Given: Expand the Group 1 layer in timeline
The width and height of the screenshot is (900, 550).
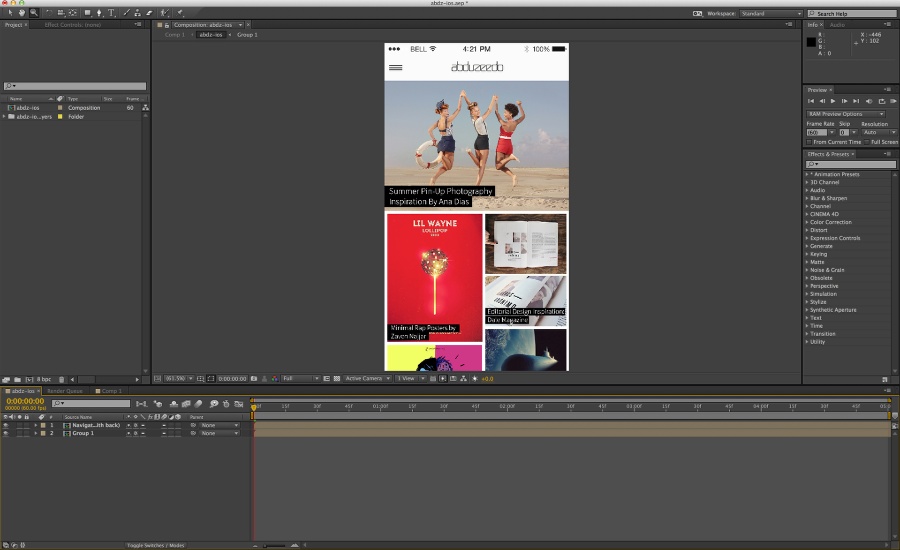Looking at the screenshot, I should 36,433.
